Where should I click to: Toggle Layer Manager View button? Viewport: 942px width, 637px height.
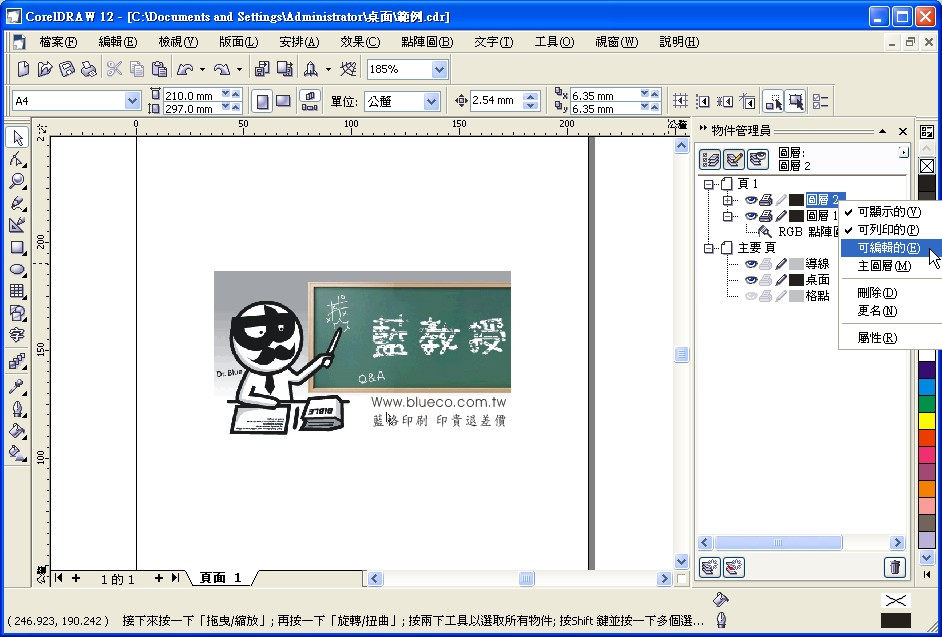point(758,159)
